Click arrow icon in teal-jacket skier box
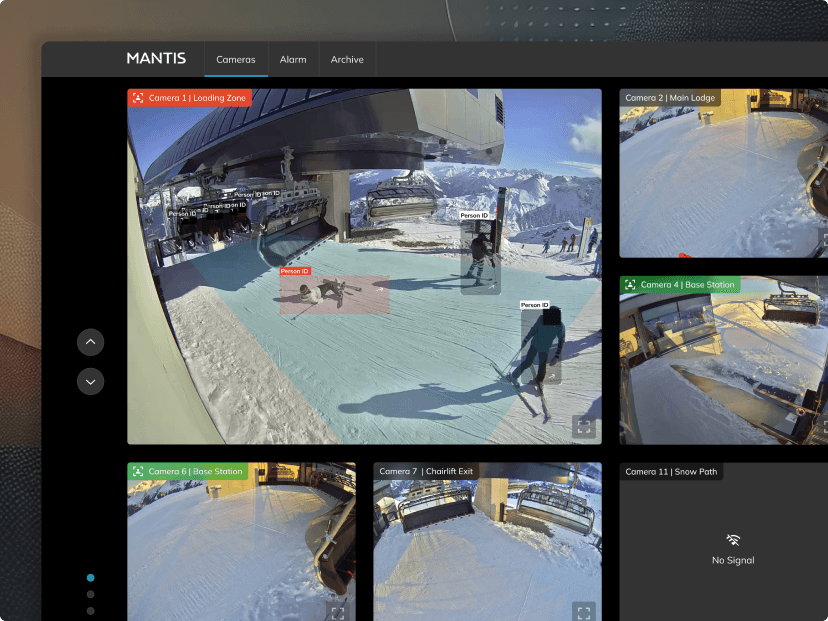The width and height of the screenshot is (828, 621). coord(552,376)
